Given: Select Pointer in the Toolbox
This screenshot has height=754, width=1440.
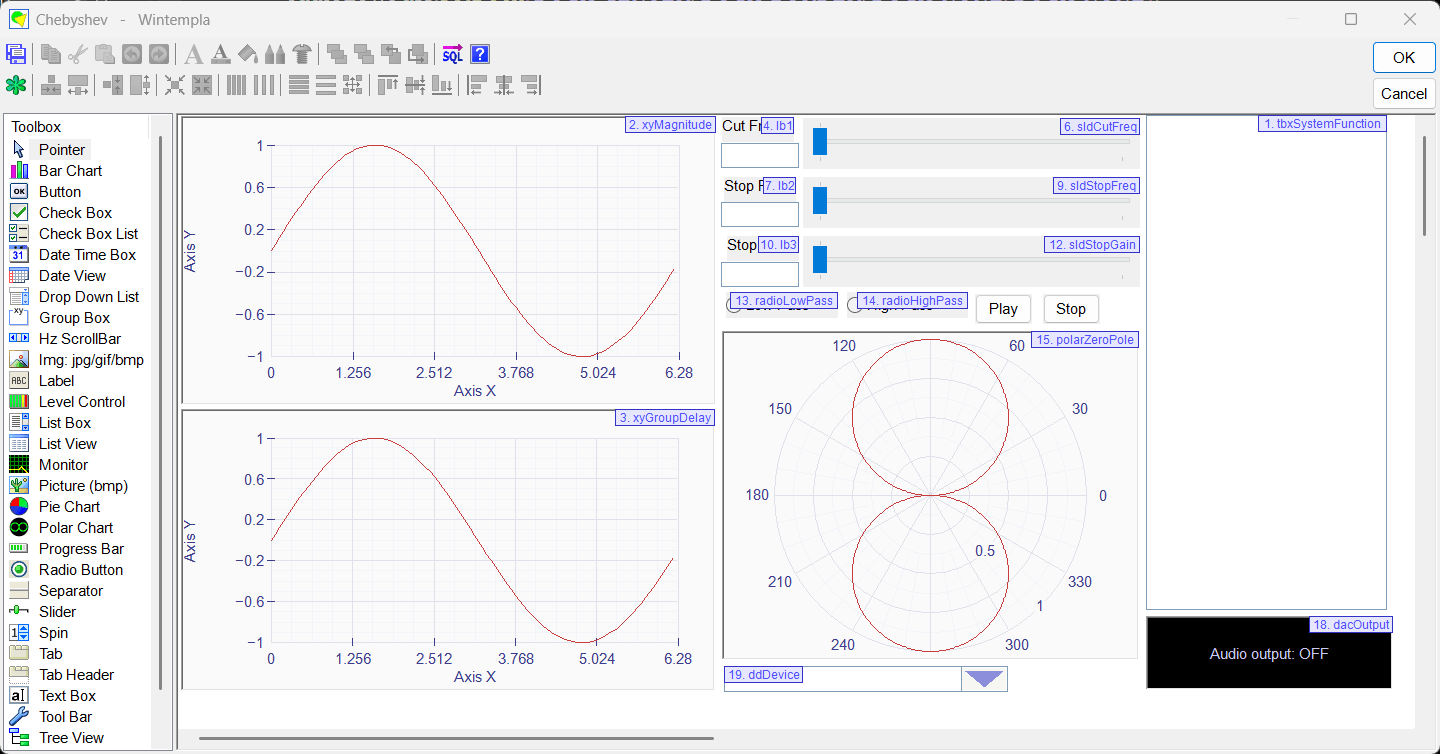Looking at the screenshot, I should [x=62, y=150].
